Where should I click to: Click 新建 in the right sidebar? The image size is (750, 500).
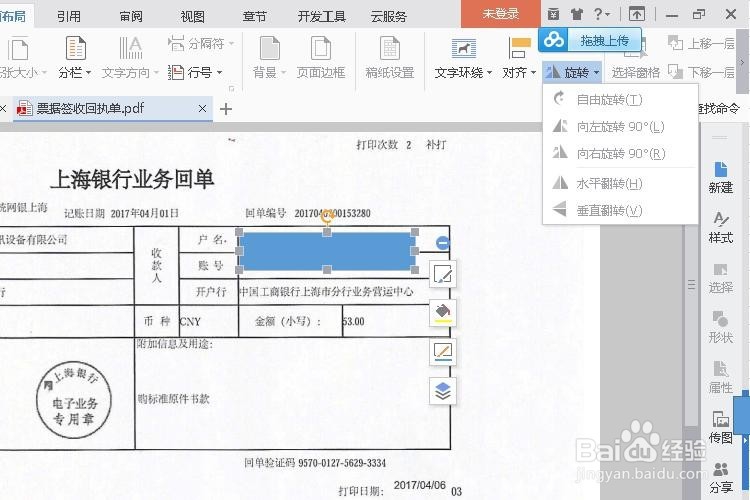click(720, 177)
